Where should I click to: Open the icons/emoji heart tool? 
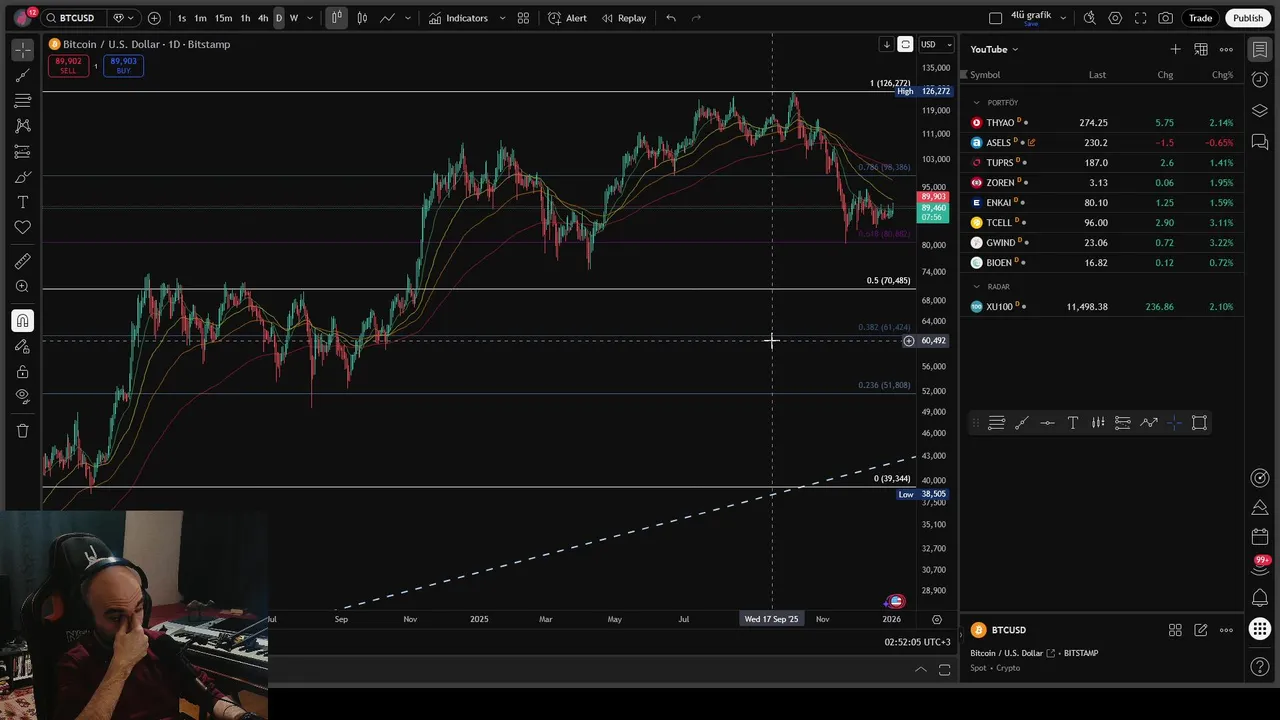[x=22, y=228]
